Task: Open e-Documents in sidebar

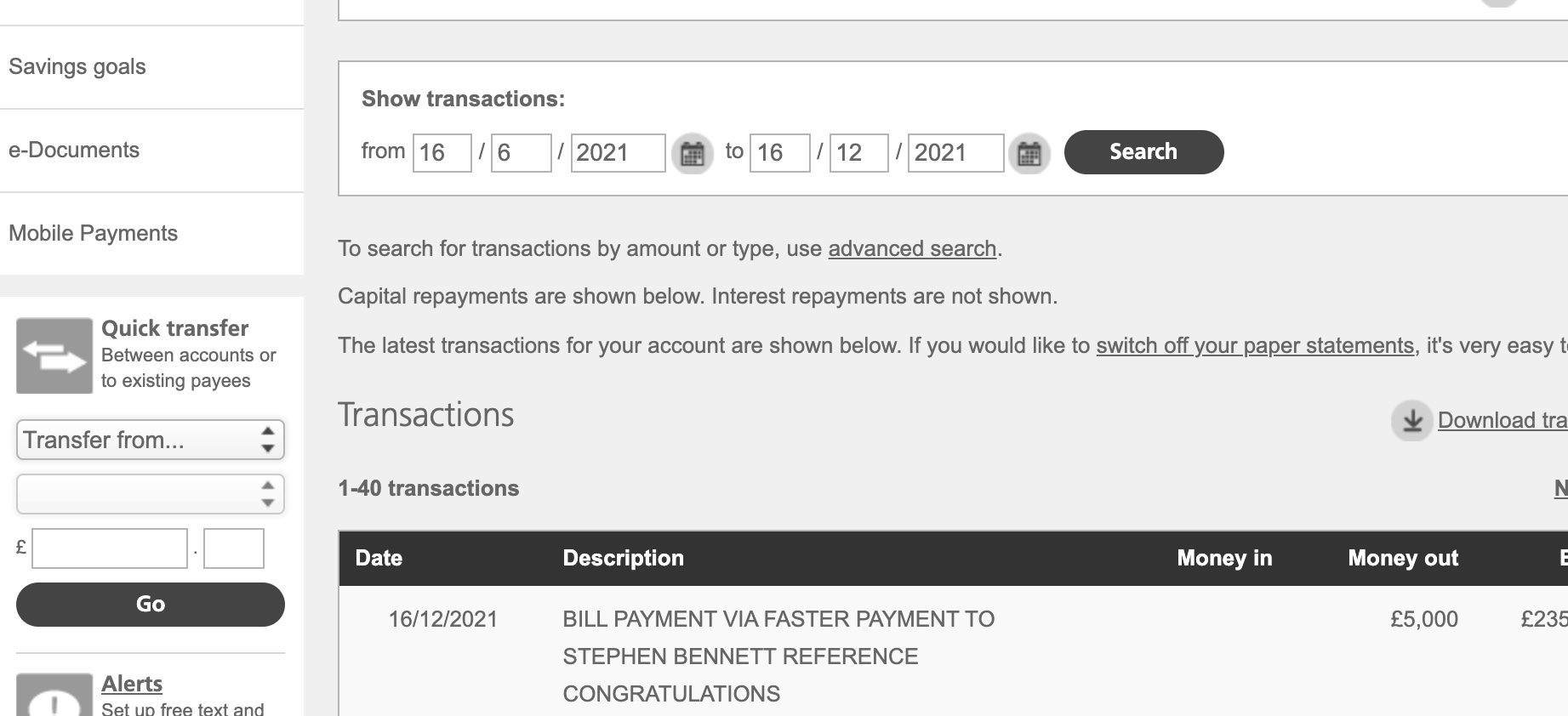Action: pos(74,151)
